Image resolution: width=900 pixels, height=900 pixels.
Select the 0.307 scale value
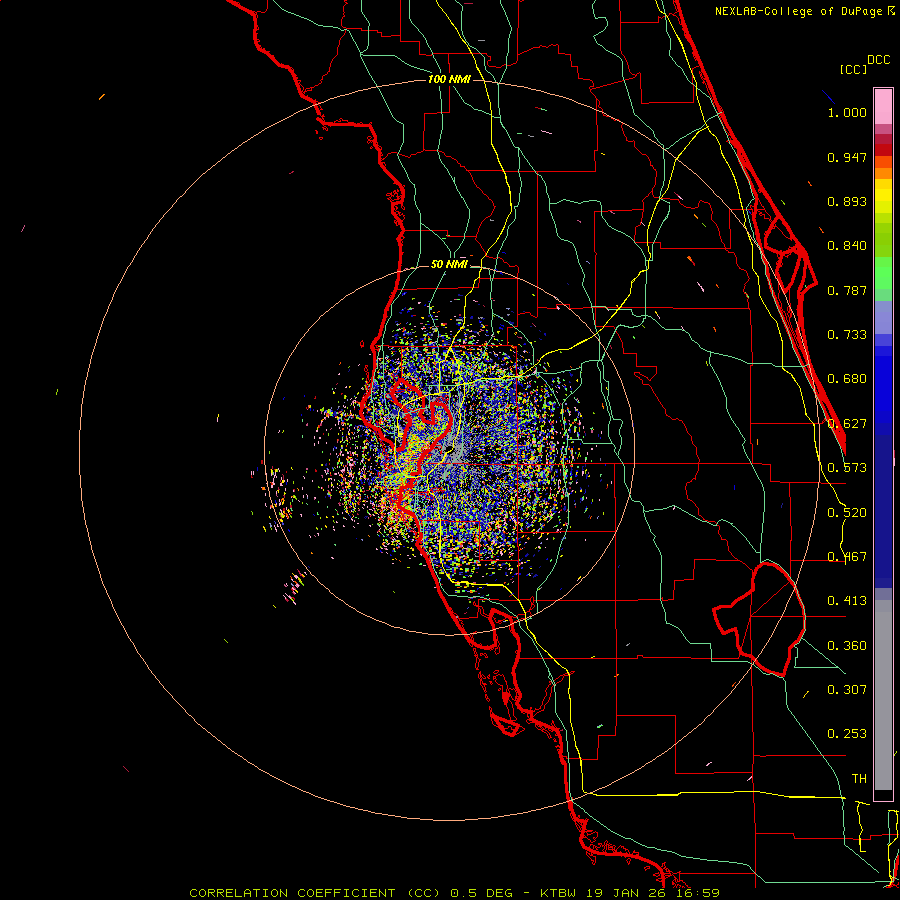[x=847, y=690]
